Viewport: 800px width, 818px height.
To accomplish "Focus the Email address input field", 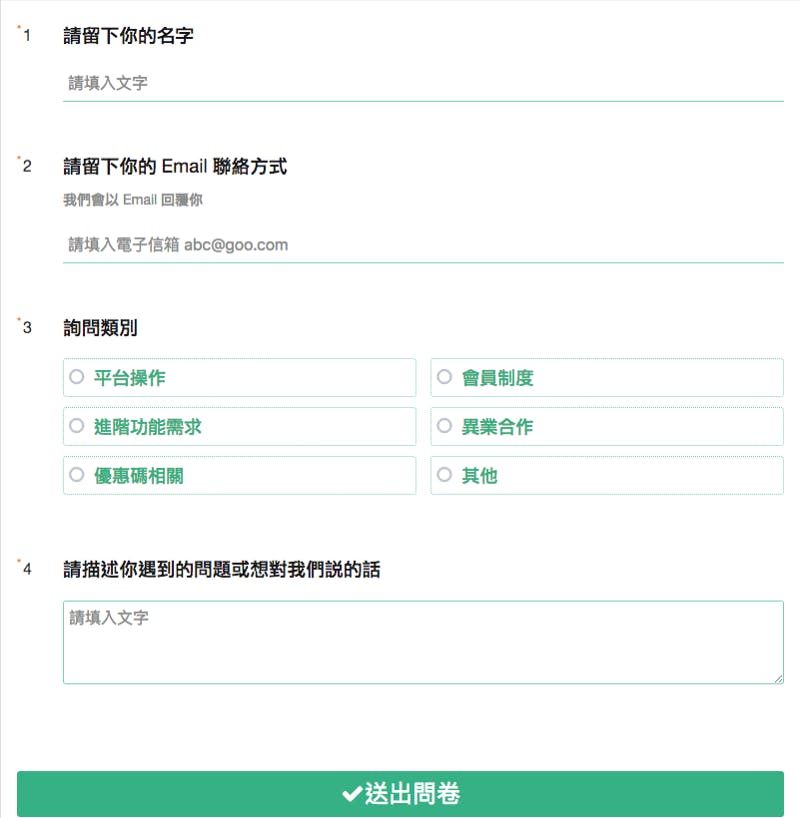I will pyautogui.click(x=422, y=245).
